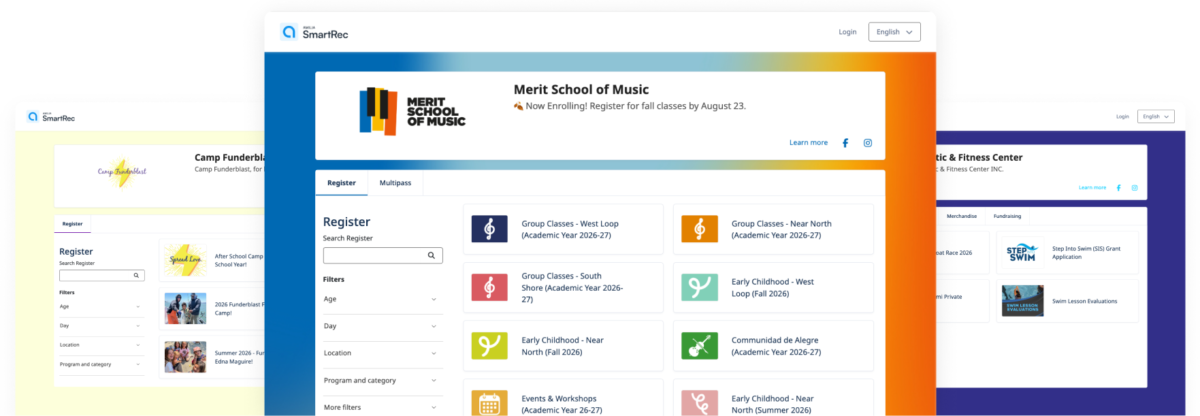Open the Swim Lesson Evaluations thumbnail

tap(1023, 301)
